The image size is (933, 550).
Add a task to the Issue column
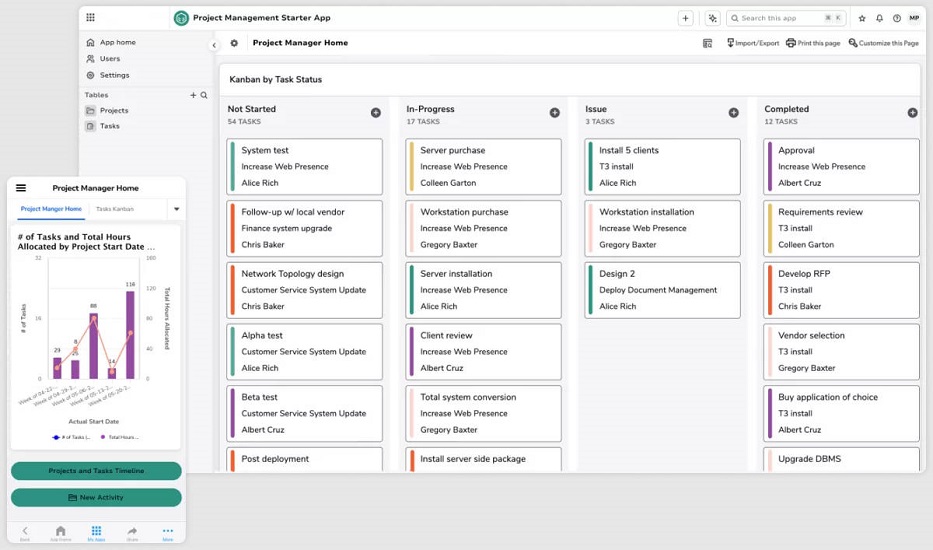coord(733,113)
